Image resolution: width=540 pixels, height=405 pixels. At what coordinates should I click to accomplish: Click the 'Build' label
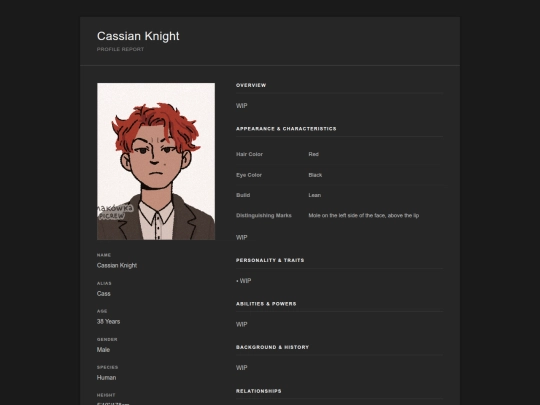click(243, 195)
